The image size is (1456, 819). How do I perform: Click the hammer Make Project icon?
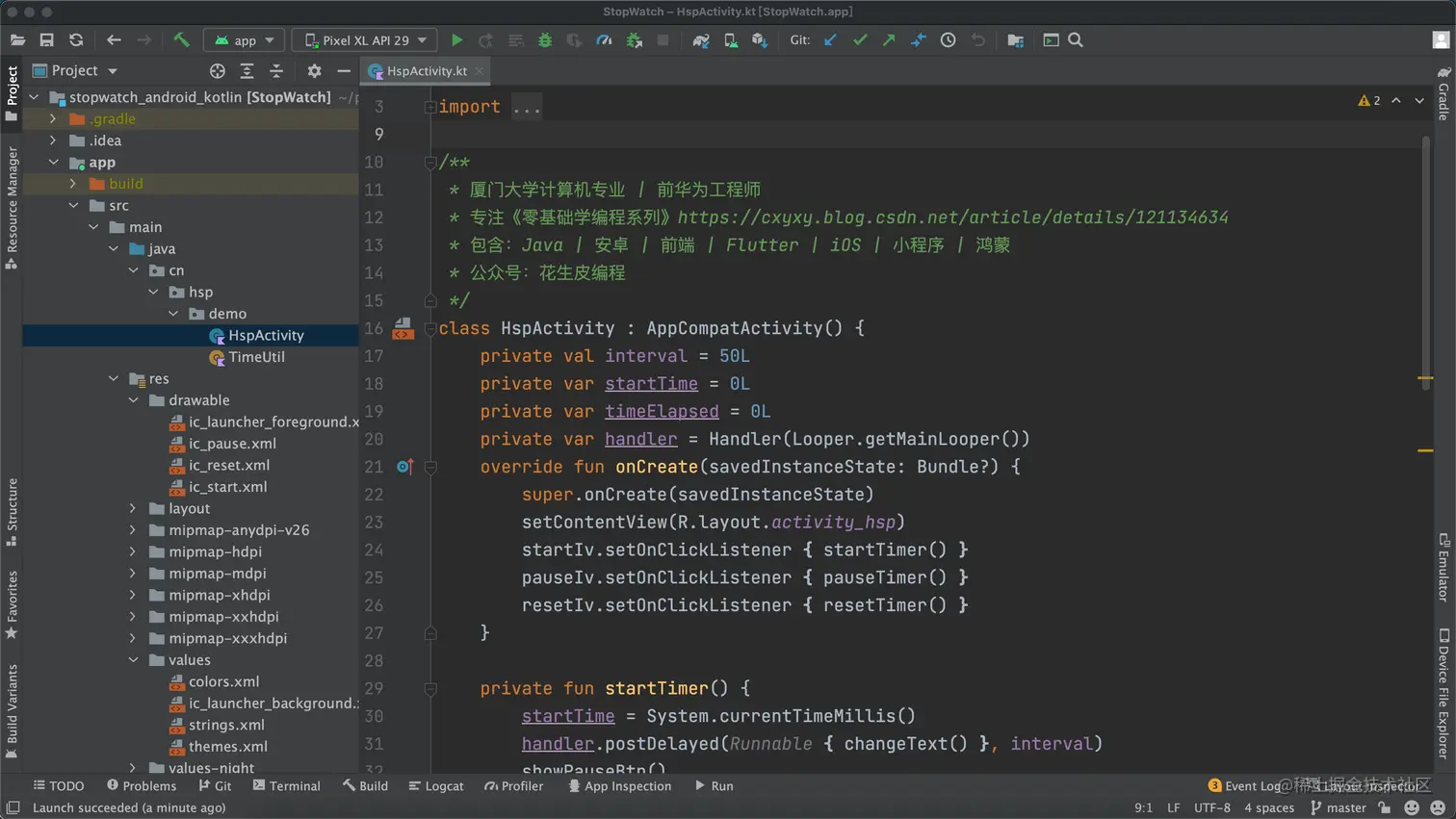click(x=181, y=40)
